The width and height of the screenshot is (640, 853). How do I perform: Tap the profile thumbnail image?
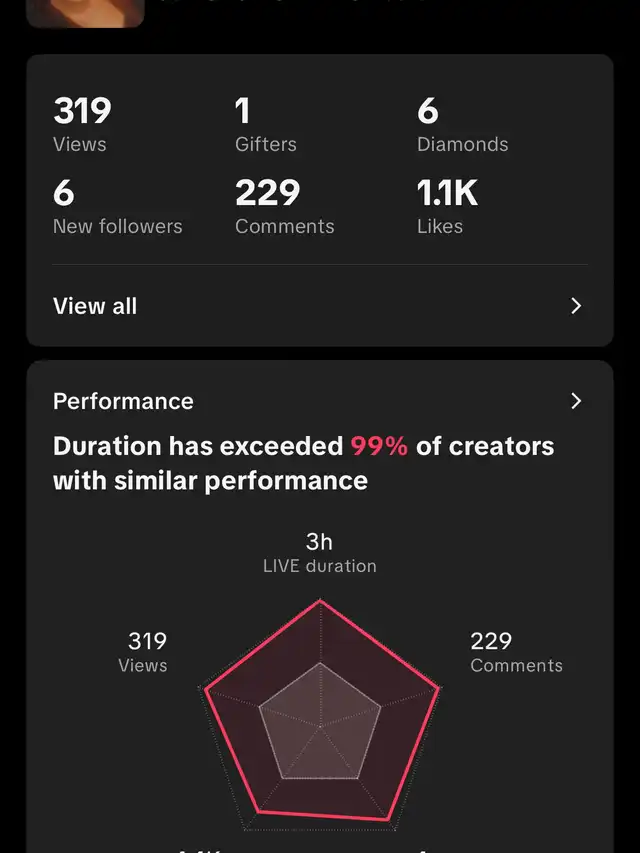point(85,13)
